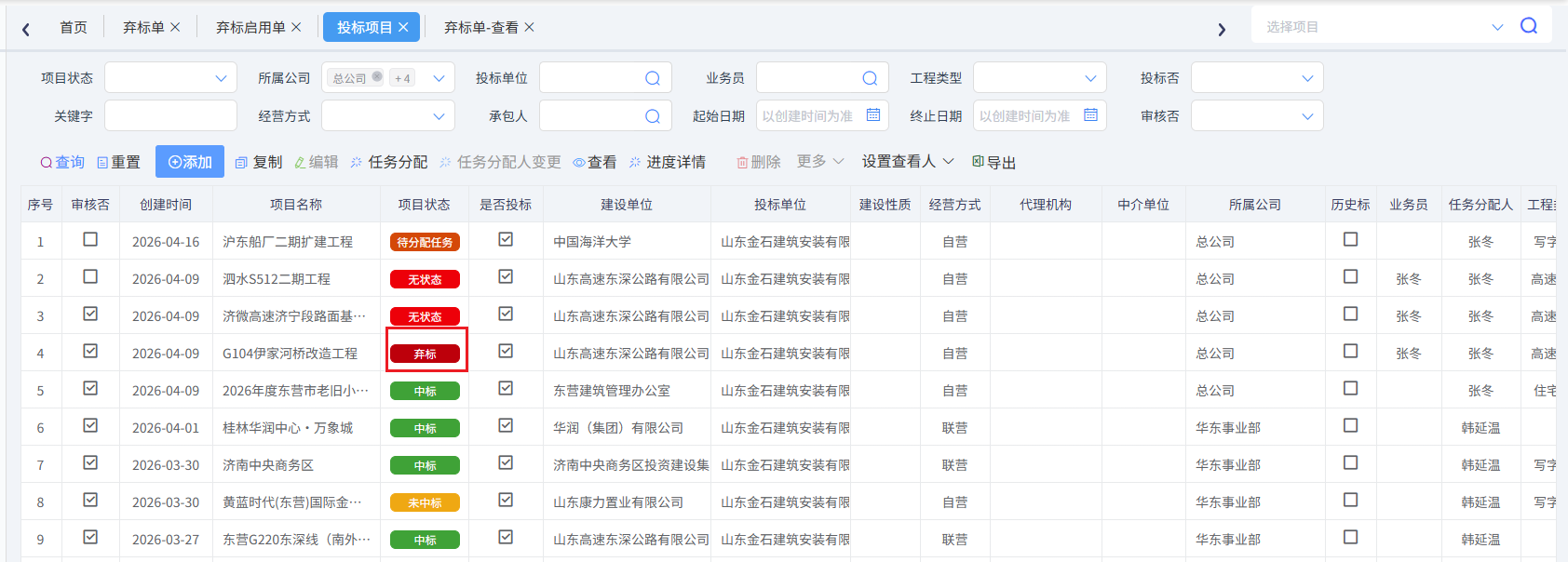Click 济微高速济宁段路面基 project name
The height and width of the screenshot is (562, 1568).
pyautogui.click(x=294, y=316)
